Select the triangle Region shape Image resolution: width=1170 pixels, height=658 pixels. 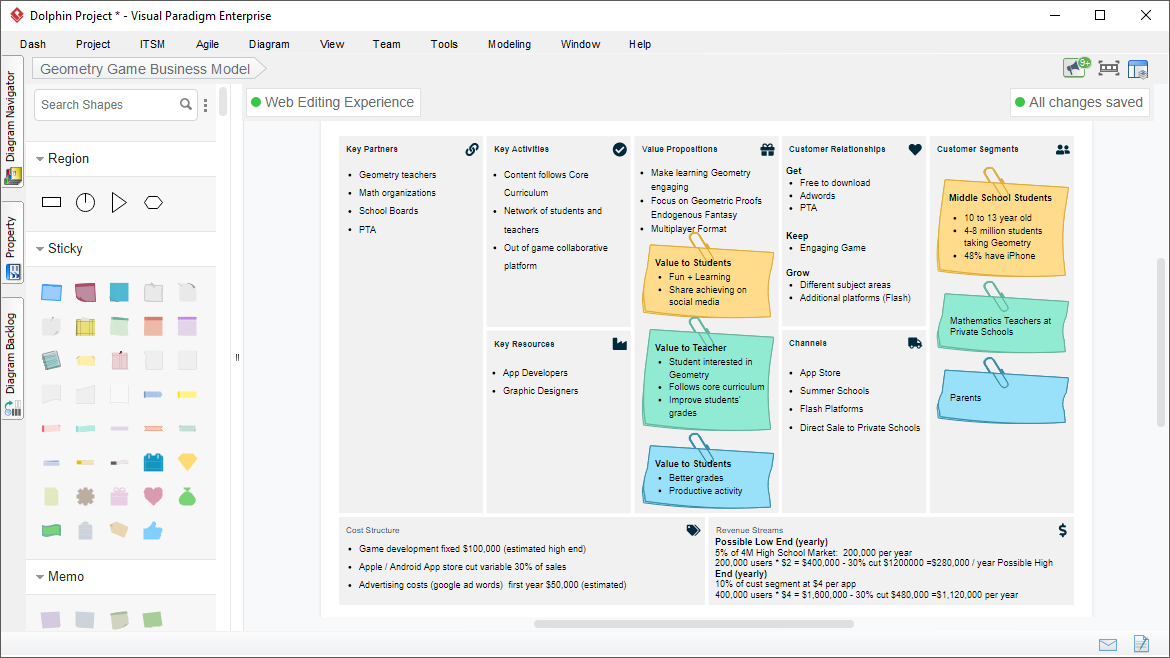pos(119,201)
